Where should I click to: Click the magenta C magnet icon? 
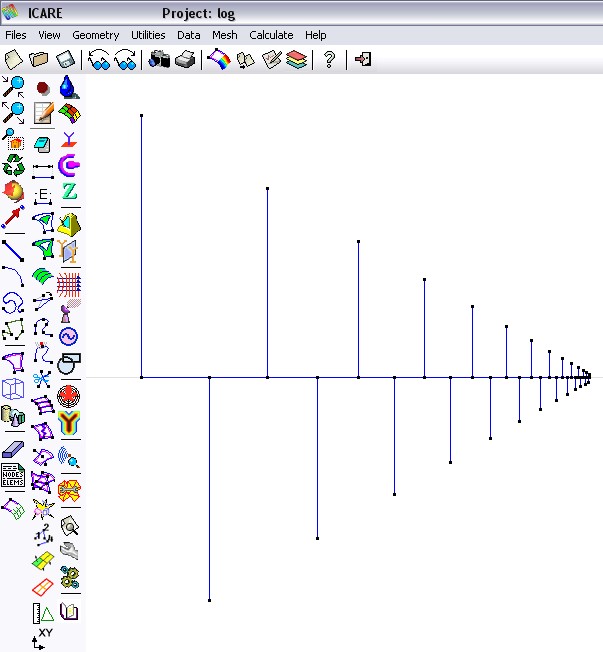coord(69,165)
